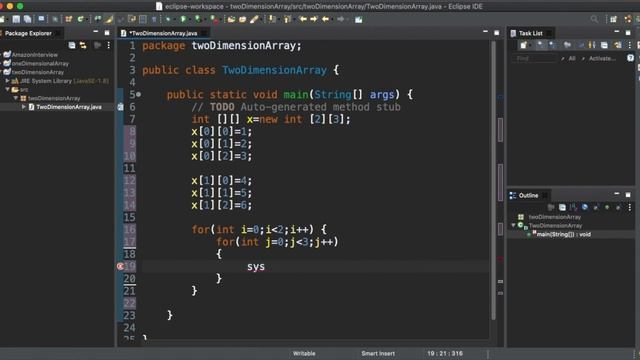Click the New Task icon in Task List
The image size is (640, 360).
[x=523, y=45]
